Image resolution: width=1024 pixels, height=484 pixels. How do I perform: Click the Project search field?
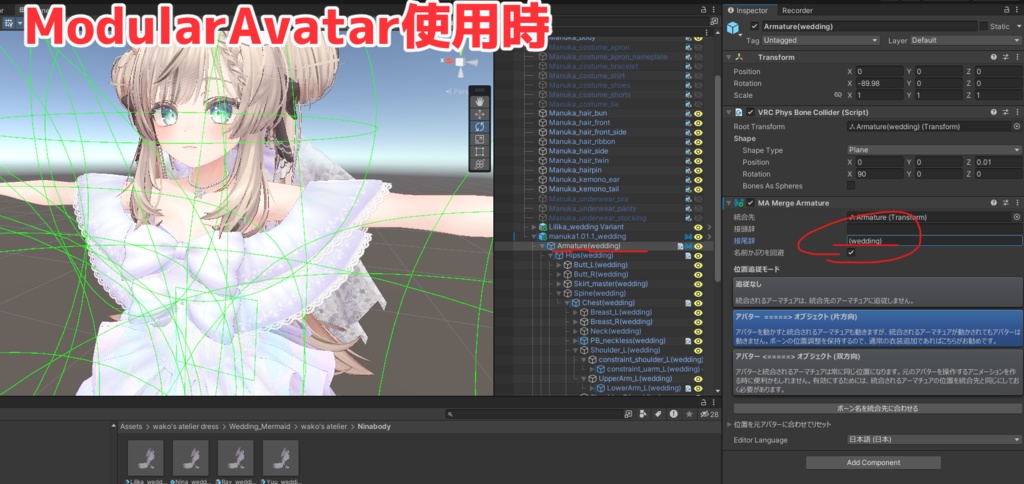tap(534, 414)
